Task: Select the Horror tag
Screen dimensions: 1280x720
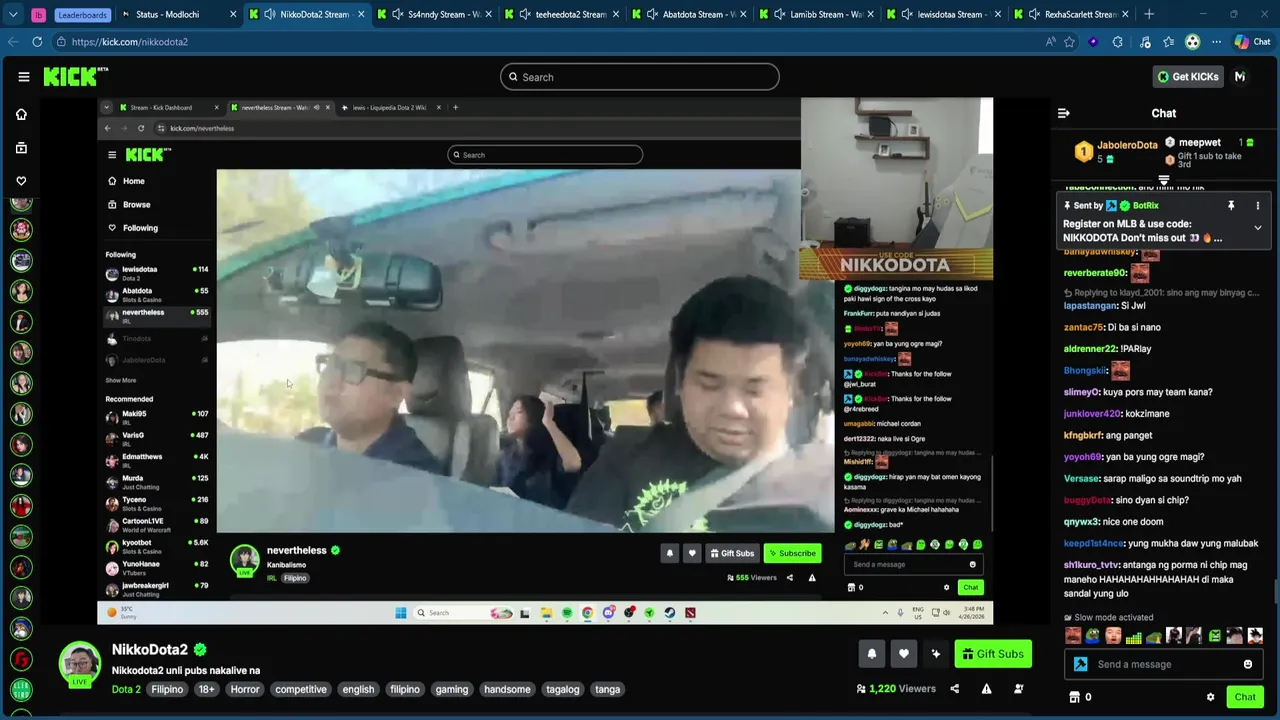Action: tap(245, 689)
